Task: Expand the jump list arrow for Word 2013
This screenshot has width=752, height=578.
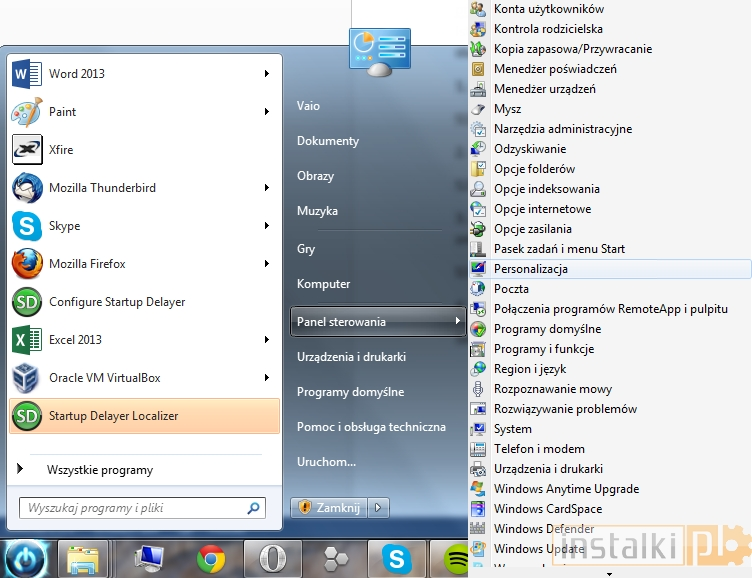Action: coord(267,74)
